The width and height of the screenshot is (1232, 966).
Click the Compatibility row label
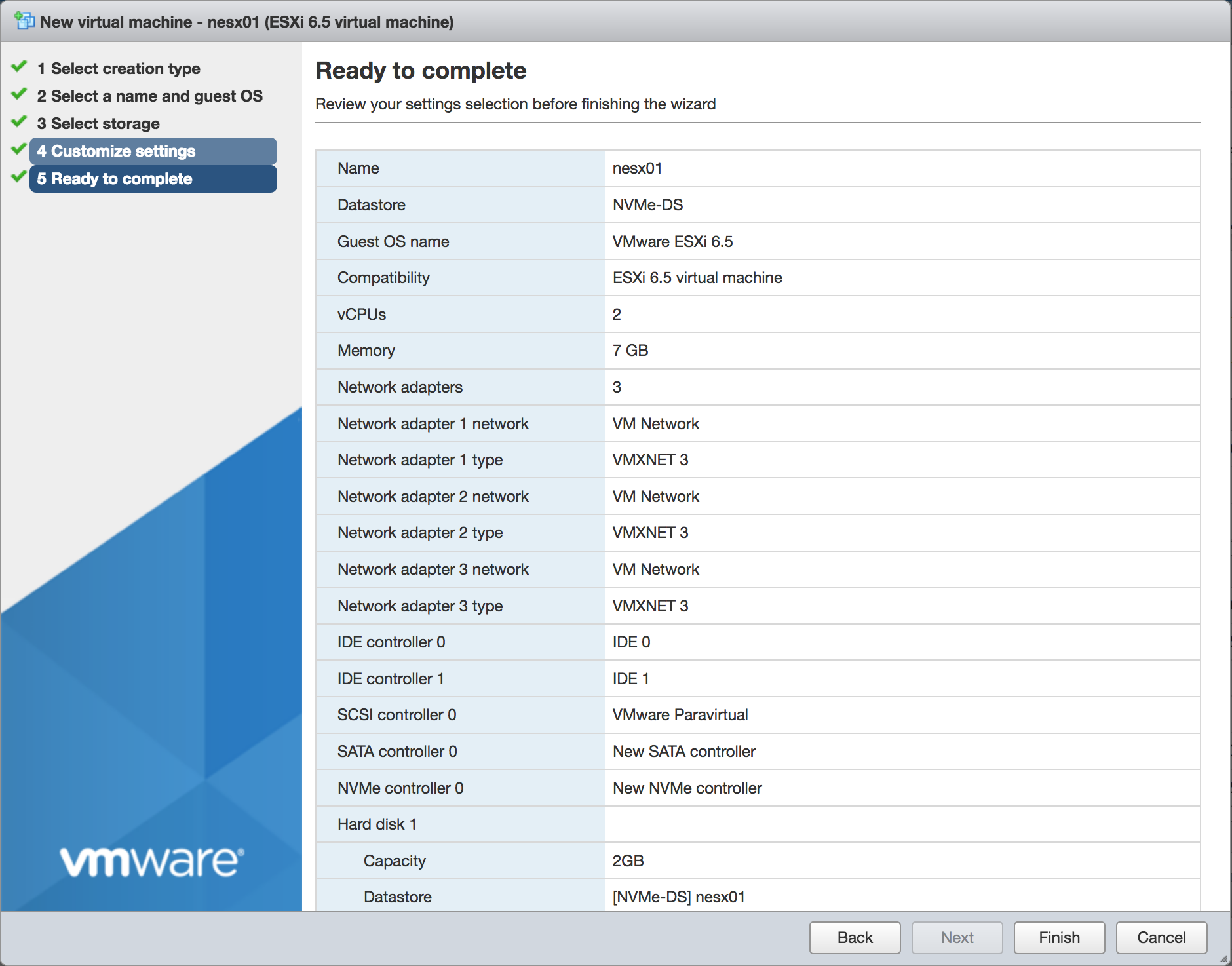click(x=383, y=278)
